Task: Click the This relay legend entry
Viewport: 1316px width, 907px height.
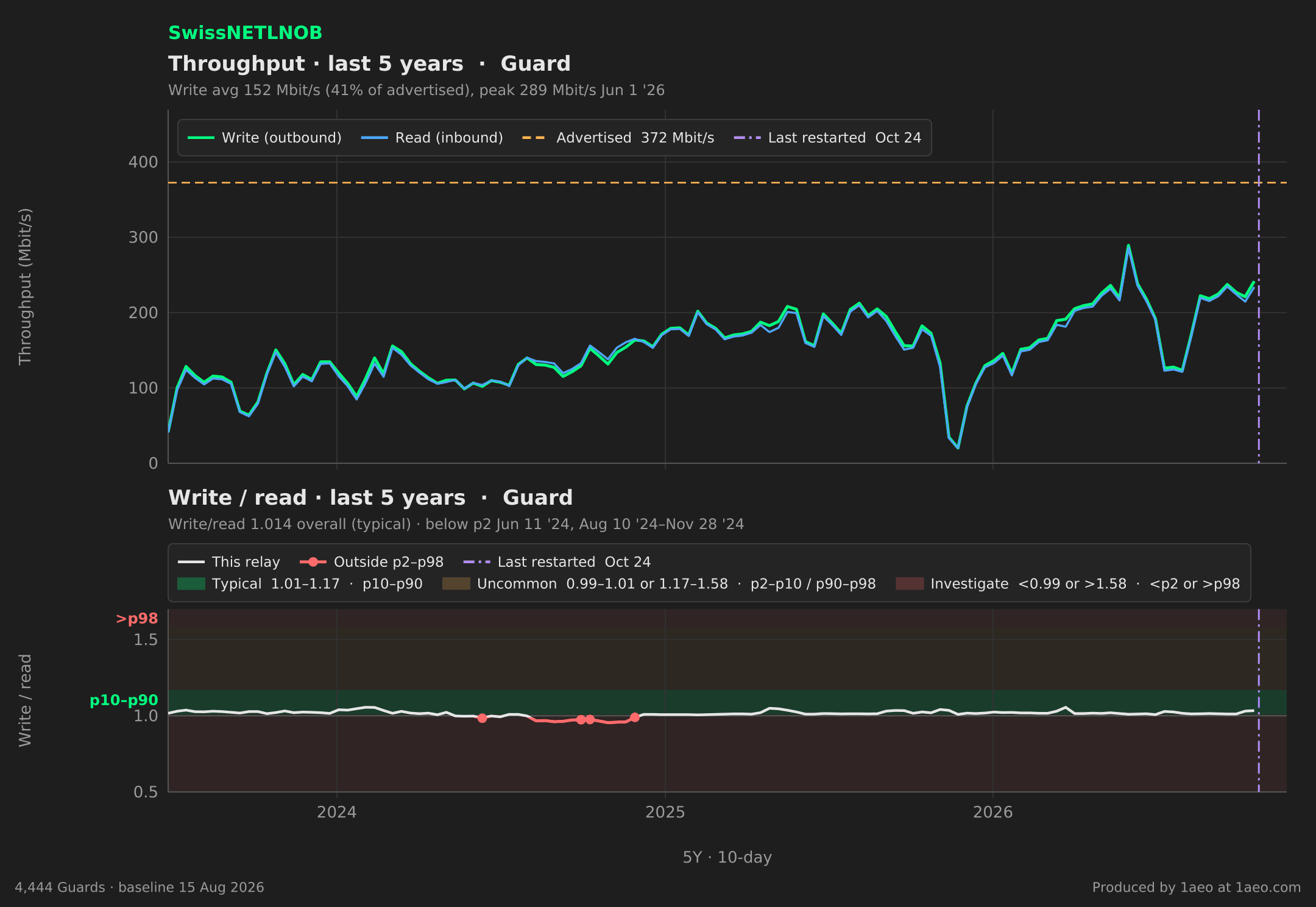Action: pyautogui.click(x=229, y=562)
